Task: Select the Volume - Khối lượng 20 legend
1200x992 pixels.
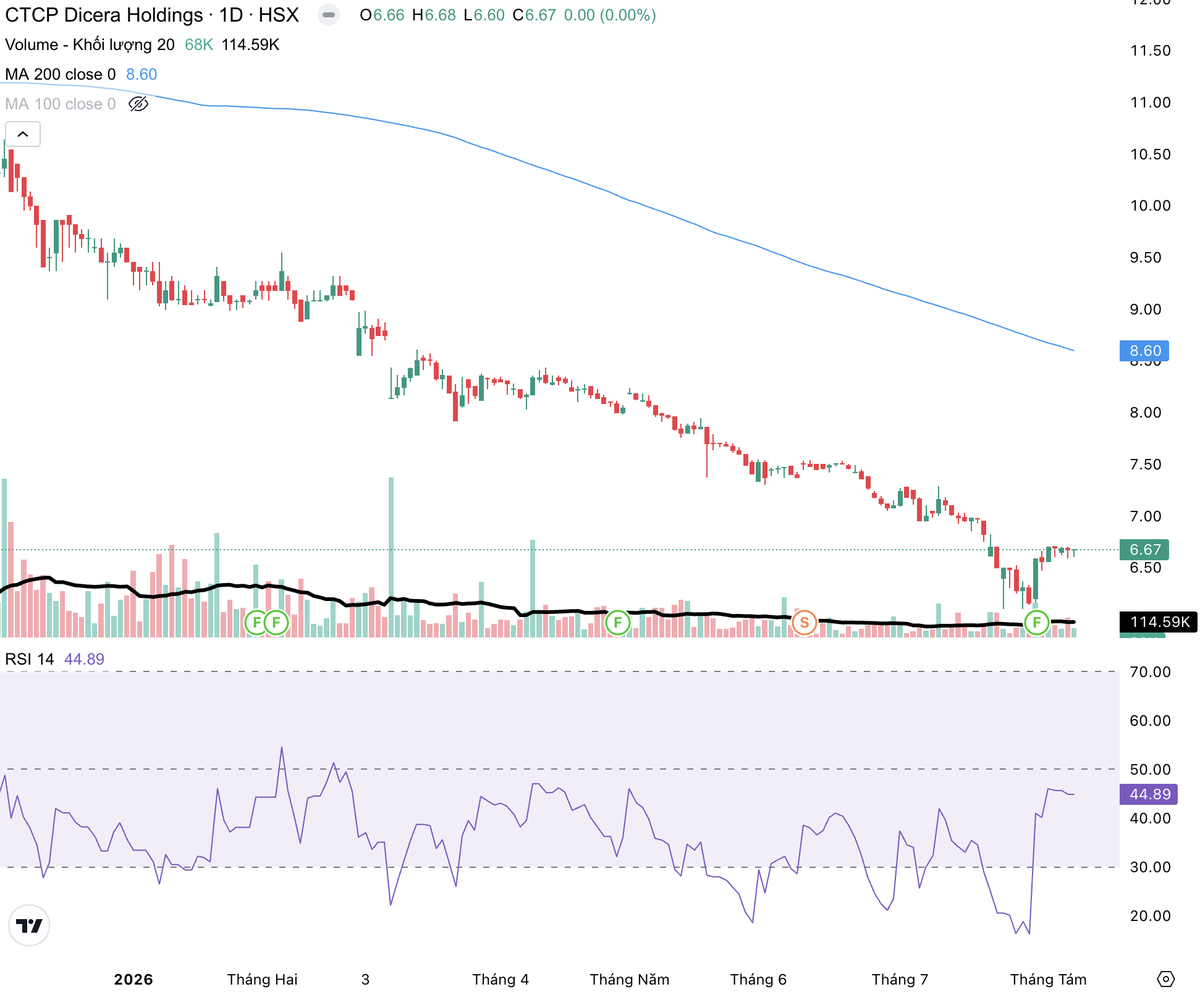Action: [x=90, y=45]
